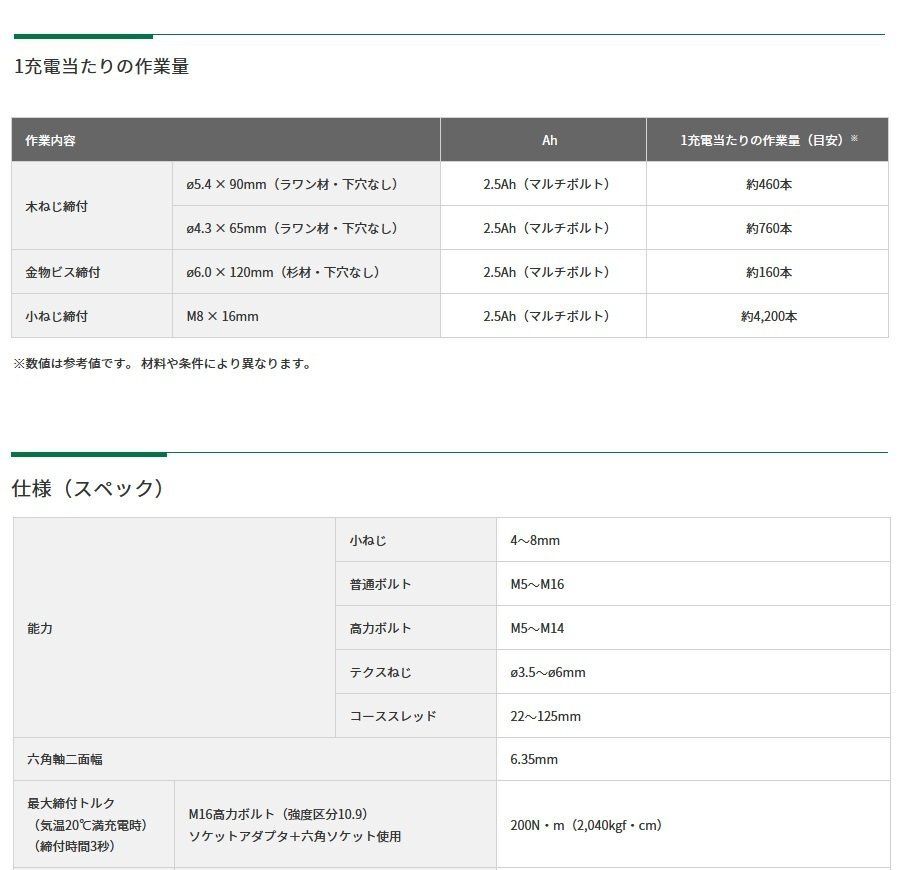The width and height of the screenshot is (901, 870).
Task: Select the 約4,200本 value
Action: 769,316
